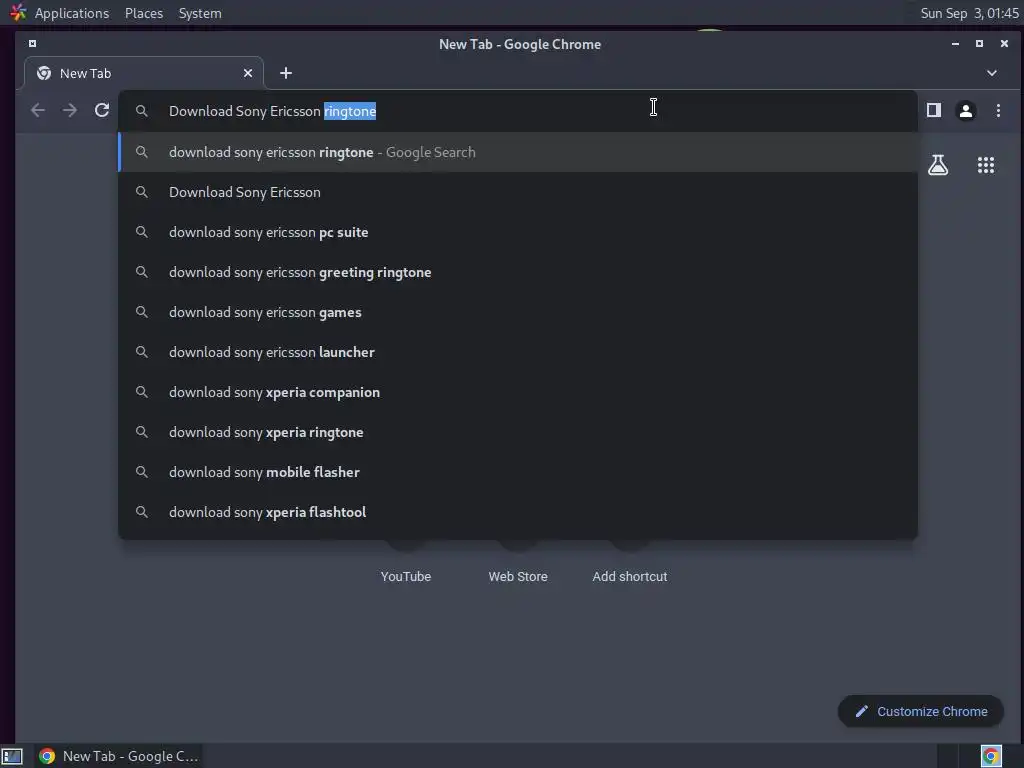The width and height of the screenshot is (1024, 768).
Task: Pick 'download sony ericsson games' suggestion
Action: [517, 312]
